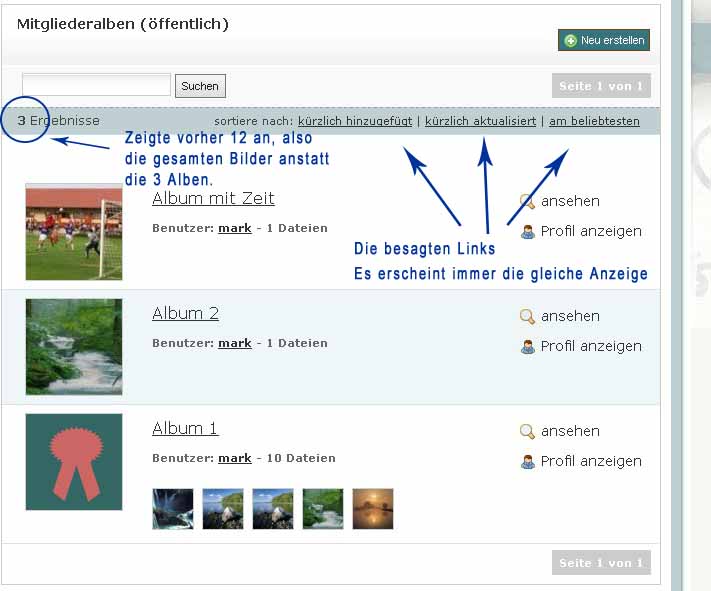Open the Album mit Zeit title link
This screenshot has width=711, height=591.
pyautogui.click(x=213, y=198)
